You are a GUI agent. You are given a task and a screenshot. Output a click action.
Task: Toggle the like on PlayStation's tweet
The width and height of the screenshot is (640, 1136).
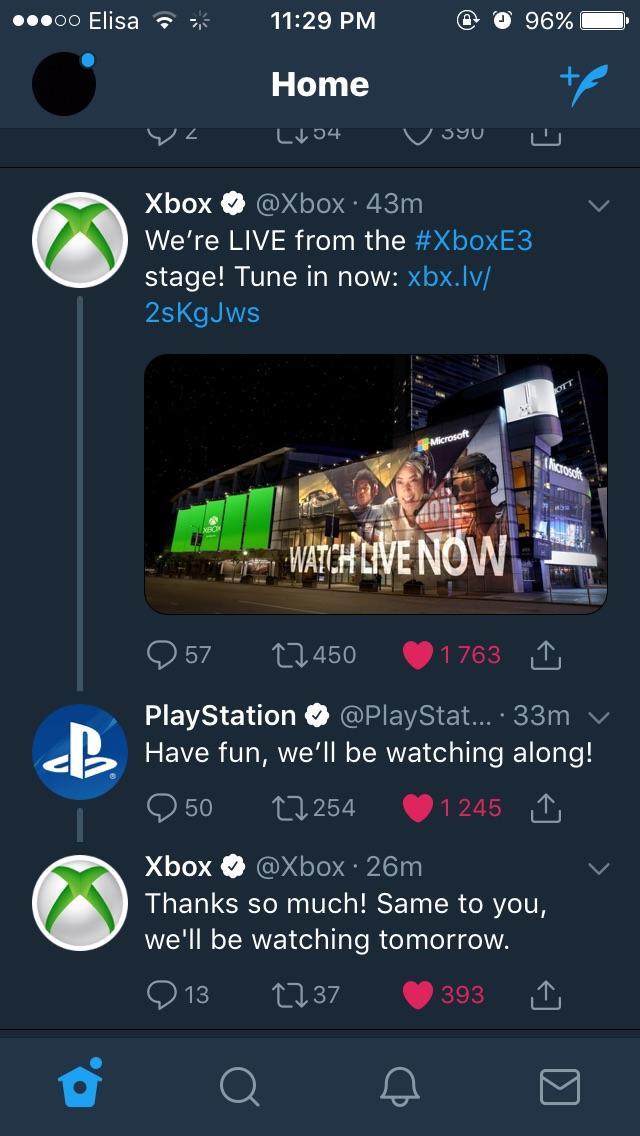417,807
